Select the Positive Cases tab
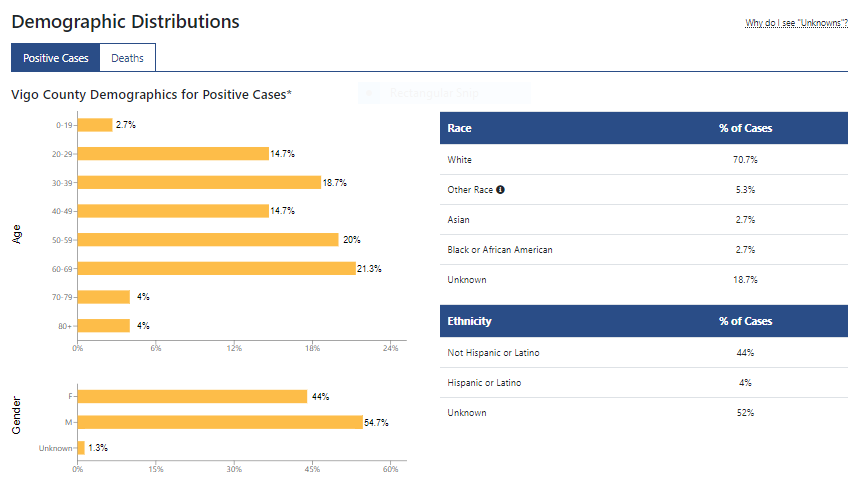The width and height of the screenshot is (857, 484). pos(56,58)
